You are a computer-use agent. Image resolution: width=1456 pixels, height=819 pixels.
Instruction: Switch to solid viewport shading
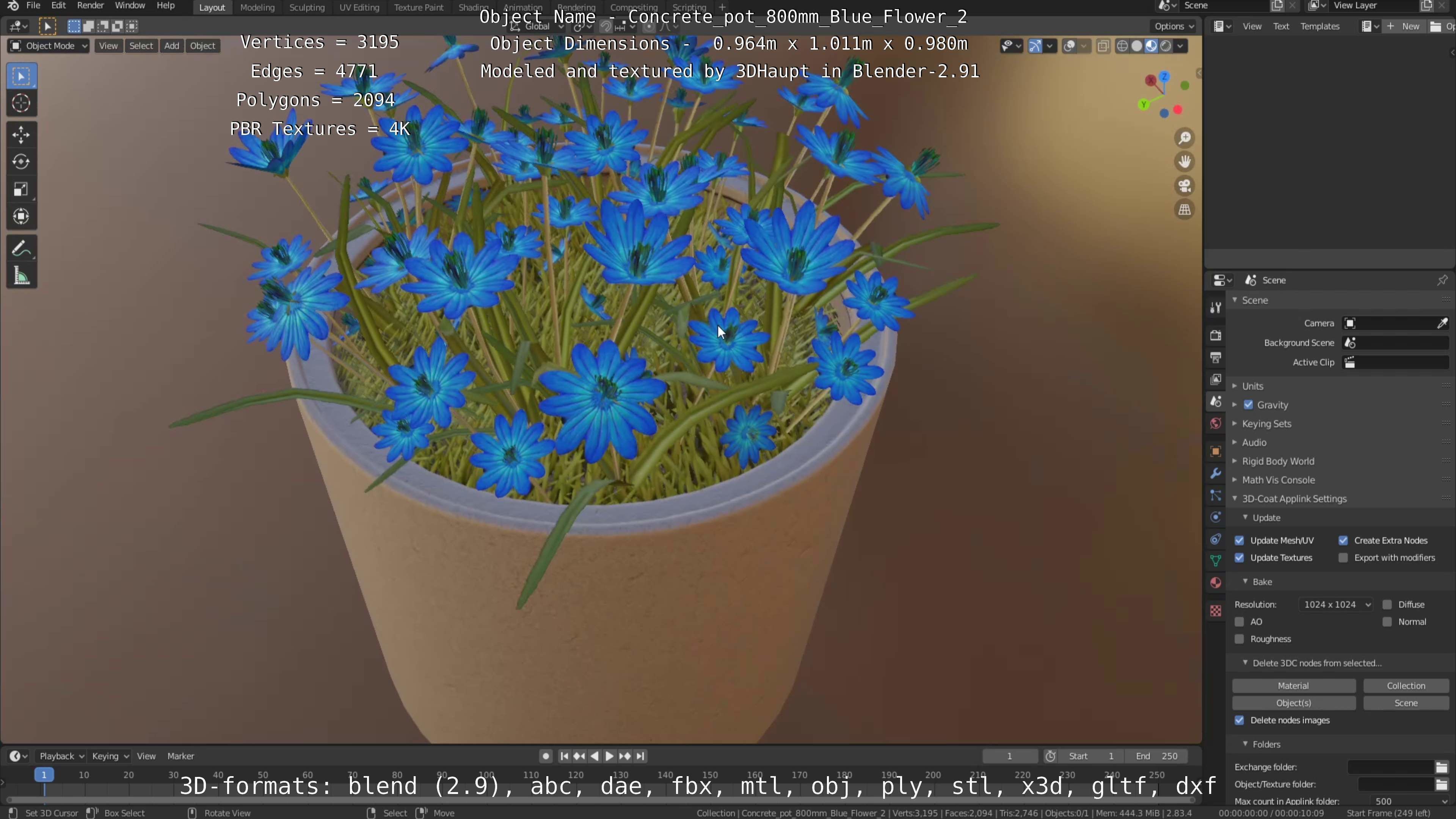(1137, 46)
